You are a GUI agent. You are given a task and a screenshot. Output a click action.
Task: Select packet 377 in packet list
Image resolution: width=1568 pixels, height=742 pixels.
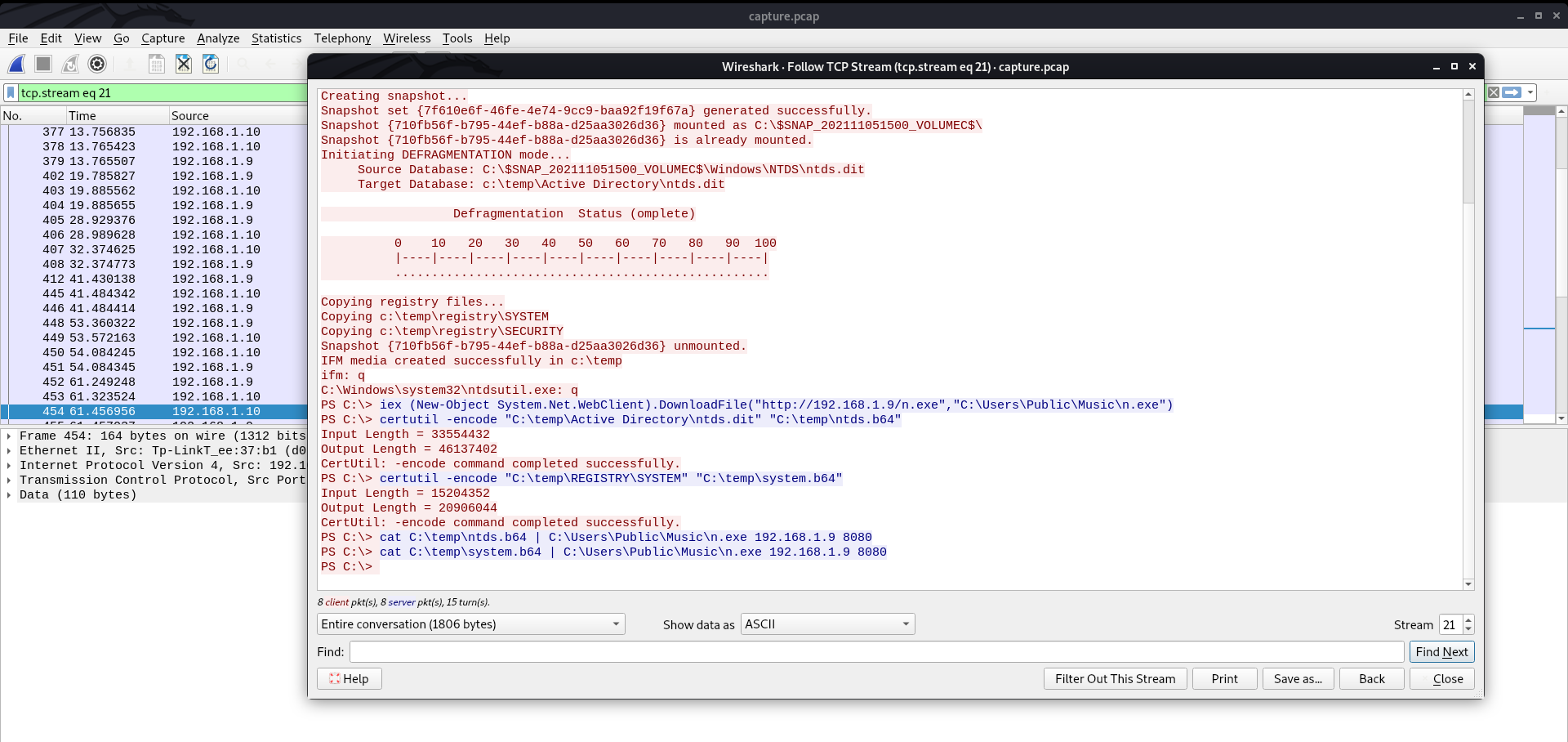155,132
